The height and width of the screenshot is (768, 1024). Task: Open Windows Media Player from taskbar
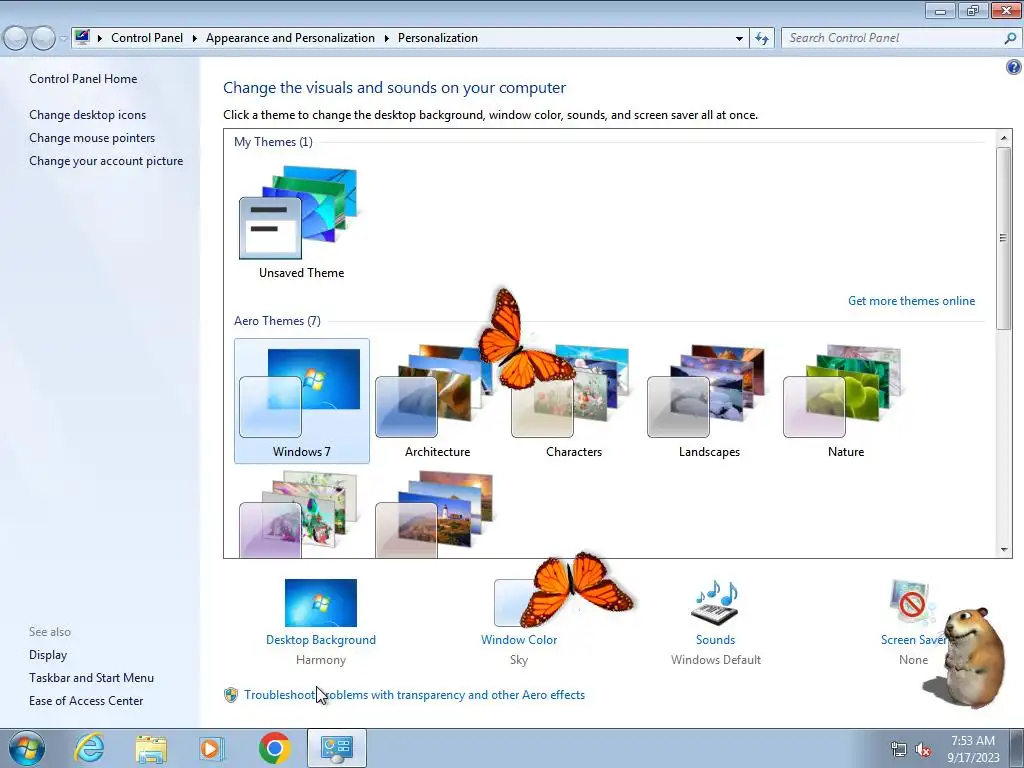click(x=212, y=748)
